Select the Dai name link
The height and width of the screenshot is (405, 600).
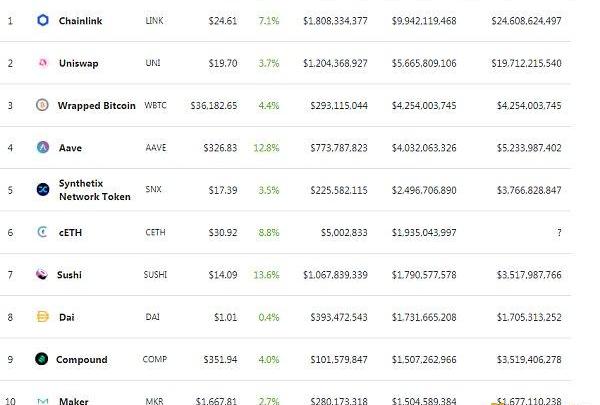click(67, 317)
